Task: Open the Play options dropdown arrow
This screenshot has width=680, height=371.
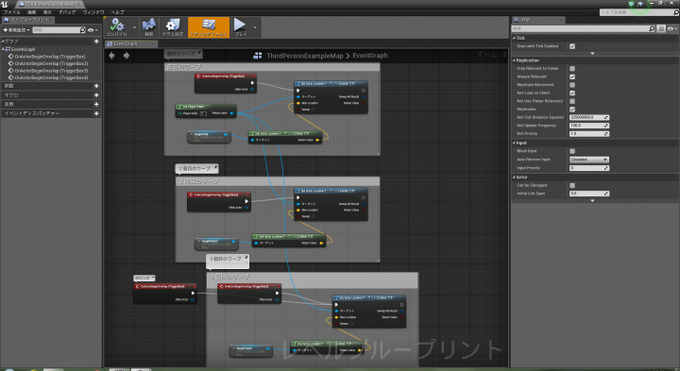Action: (255, 27)
